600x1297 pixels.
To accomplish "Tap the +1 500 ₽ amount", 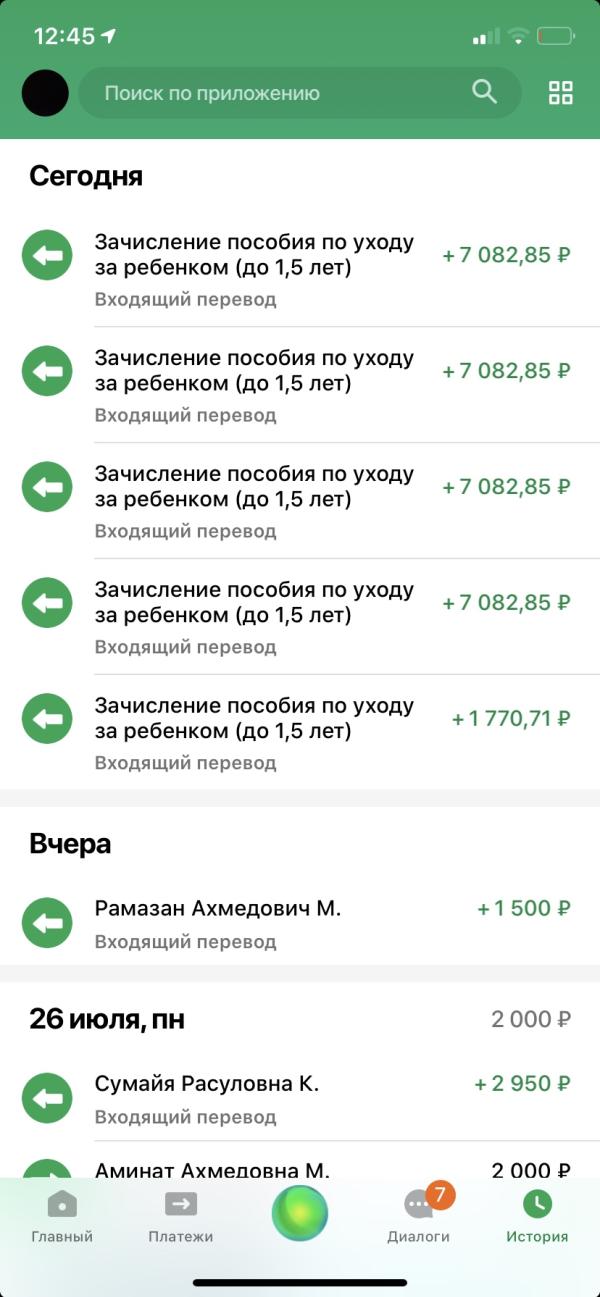I will [524, 908].
